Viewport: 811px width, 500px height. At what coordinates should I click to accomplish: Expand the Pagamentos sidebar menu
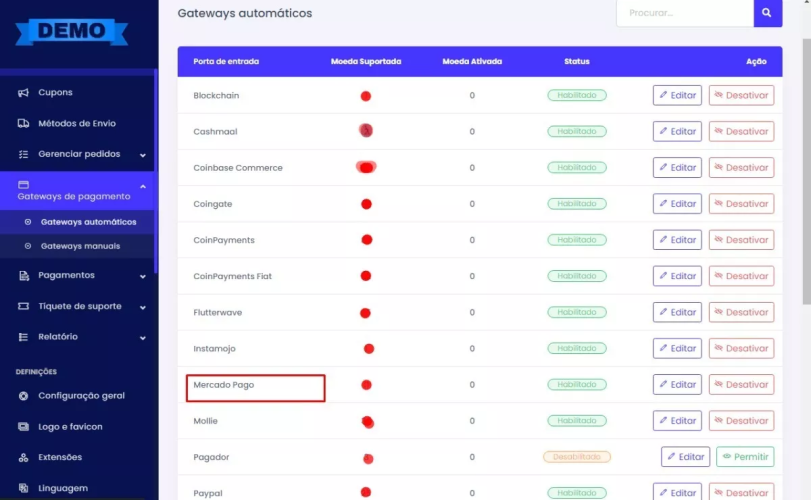coord(142,276)
